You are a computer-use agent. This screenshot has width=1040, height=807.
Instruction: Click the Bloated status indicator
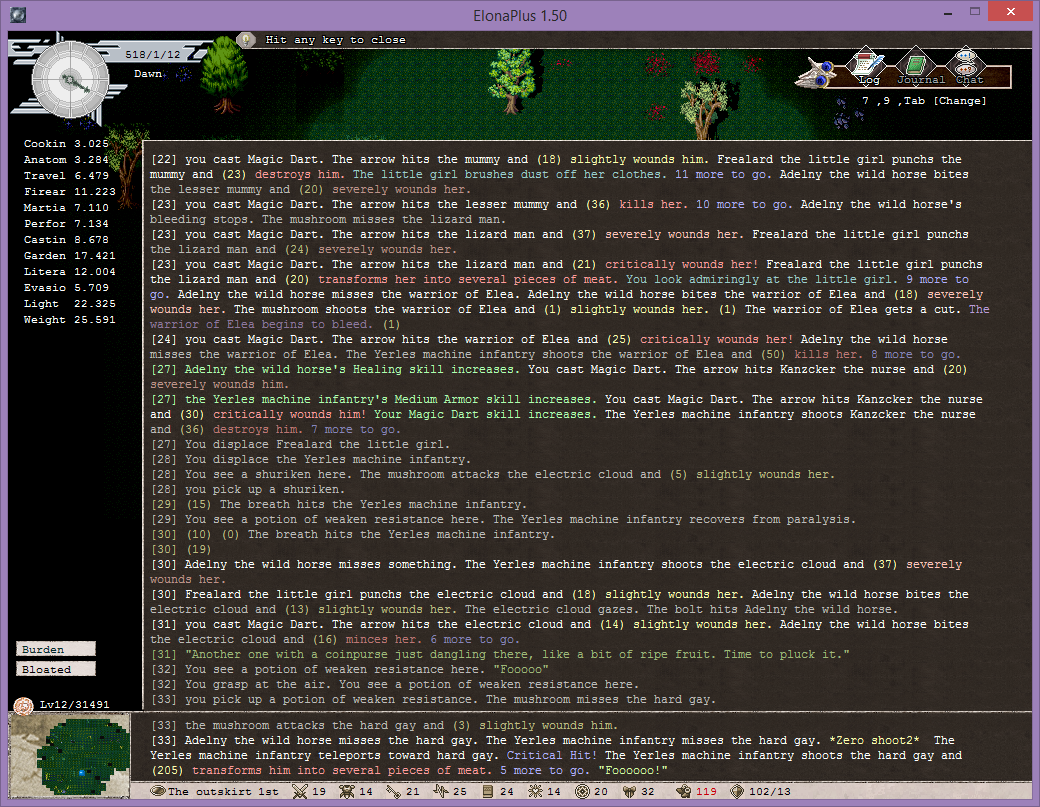point(56,669)
